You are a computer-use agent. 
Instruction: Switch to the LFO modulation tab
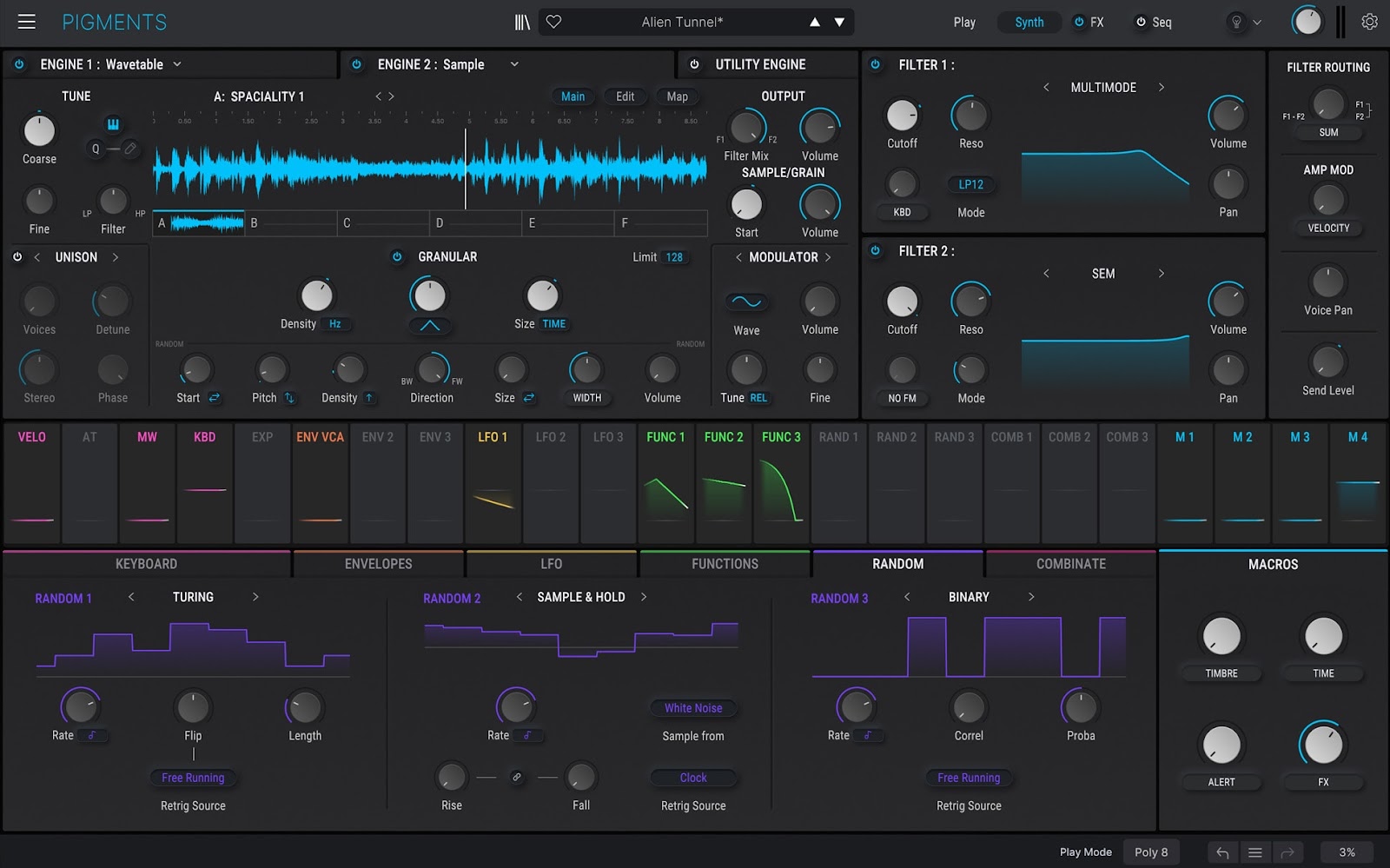click(552, 564)
